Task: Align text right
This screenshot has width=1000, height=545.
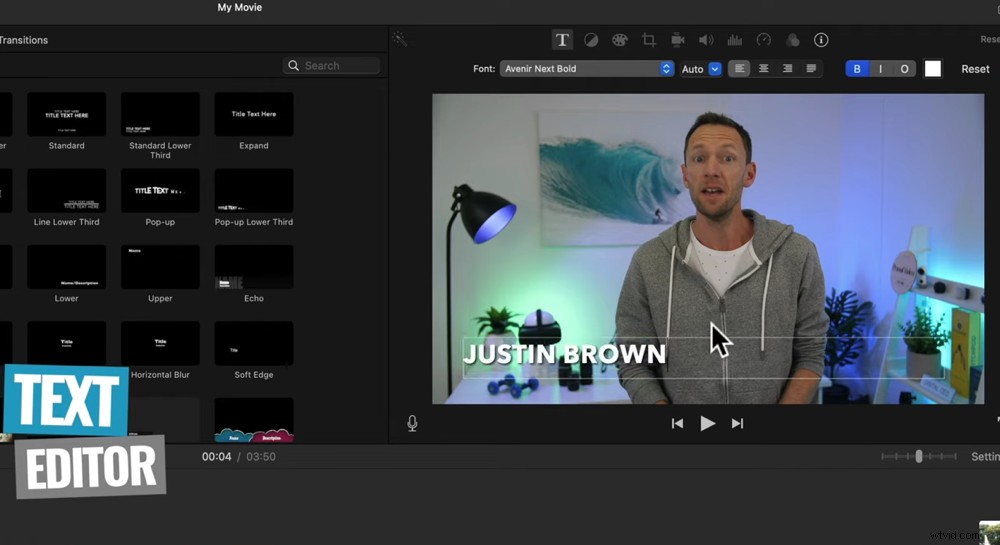Action: tap(788, 69)
